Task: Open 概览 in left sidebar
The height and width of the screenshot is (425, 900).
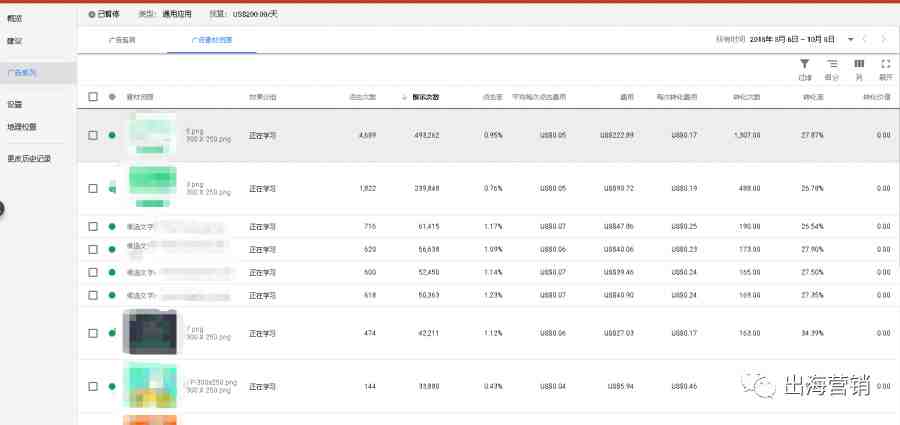Action: [15, 18]
